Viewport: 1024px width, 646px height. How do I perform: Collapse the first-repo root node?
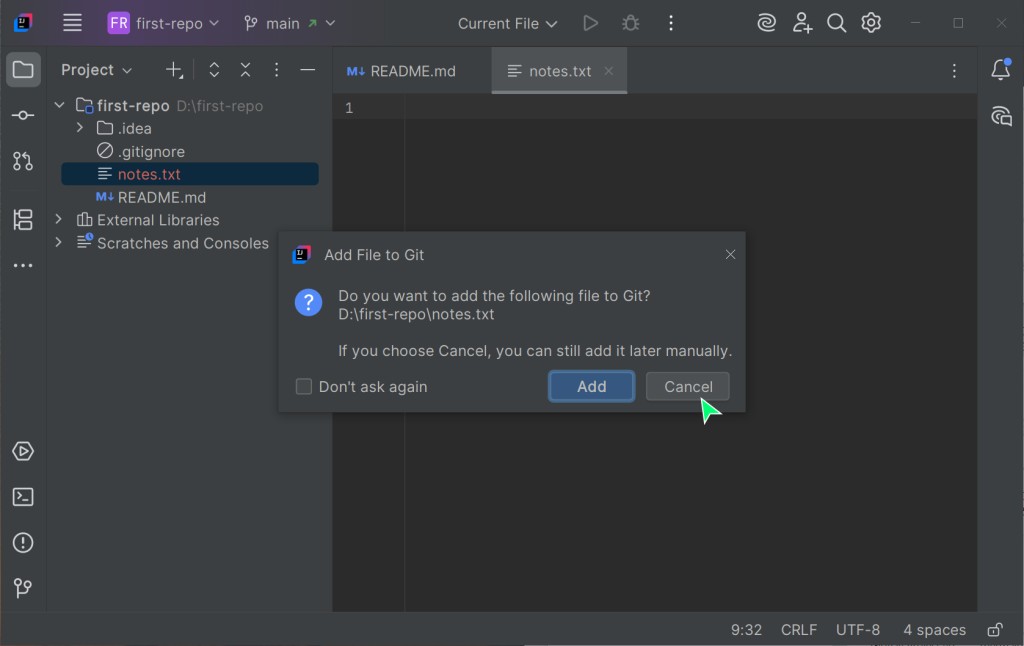pyautogui.click(x=59, y=105)
